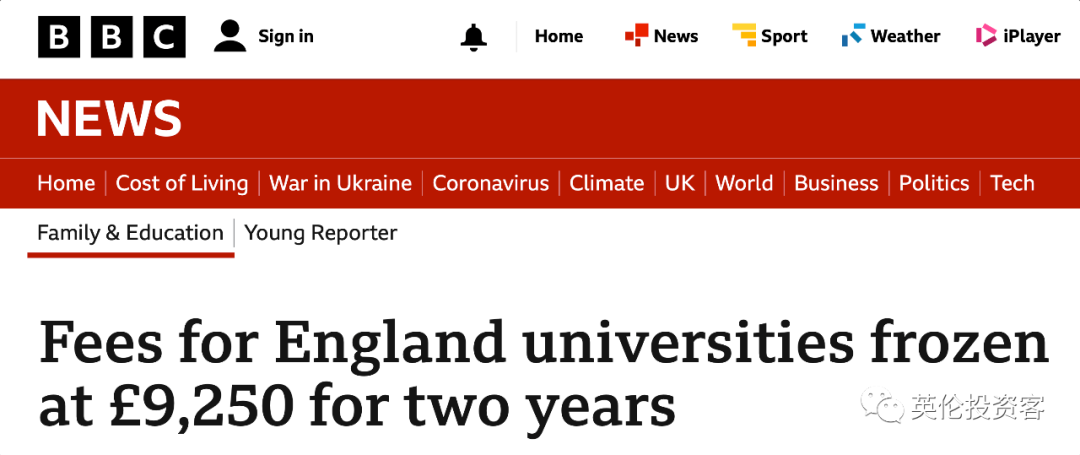The height and width of the screenshot is (455, 1080).
Task: Open Tech section
Action: [x=1012, y=183]
